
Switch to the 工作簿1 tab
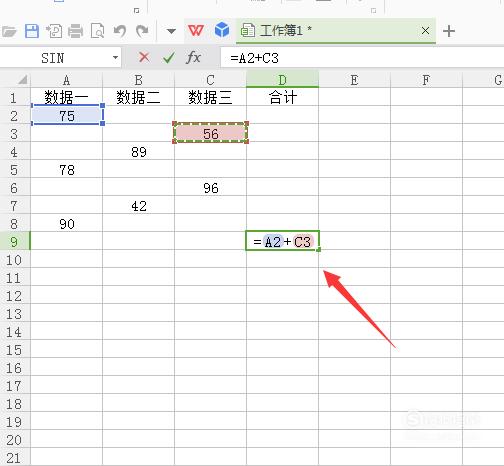click(x=336, y=31)
